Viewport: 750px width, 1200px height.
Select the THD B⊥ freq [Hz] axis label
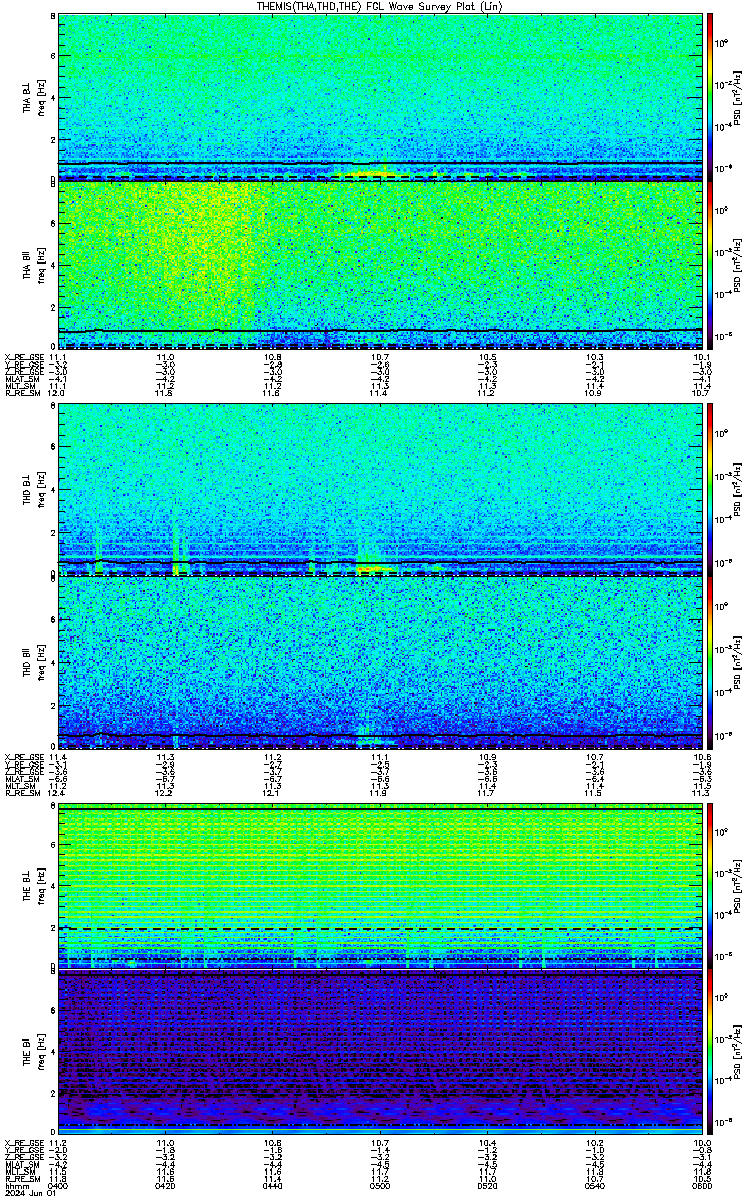point(32,490)
